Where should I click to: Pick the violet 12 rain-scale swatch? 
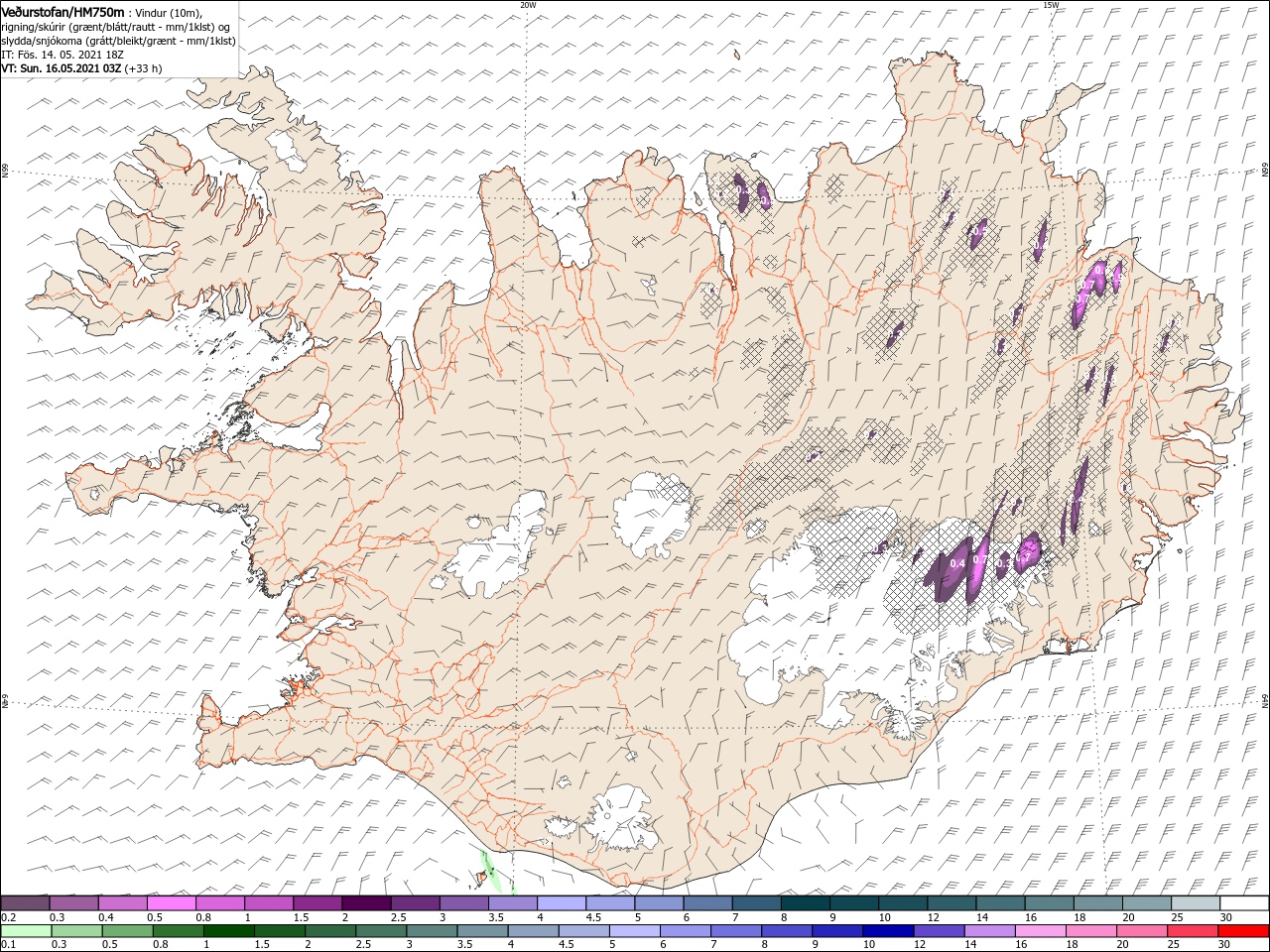click(x=938, y=931)
